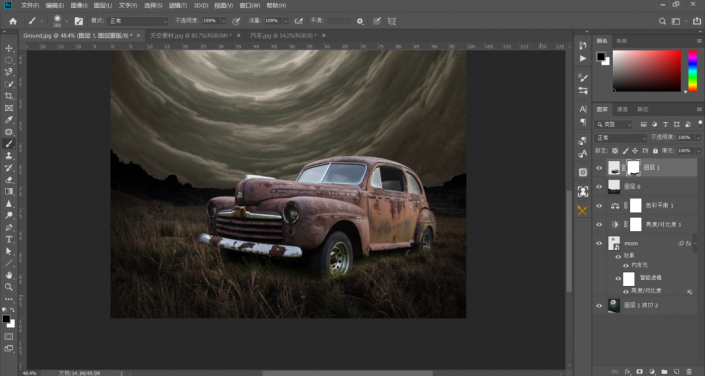Select the Hand tool

point(9,275)
